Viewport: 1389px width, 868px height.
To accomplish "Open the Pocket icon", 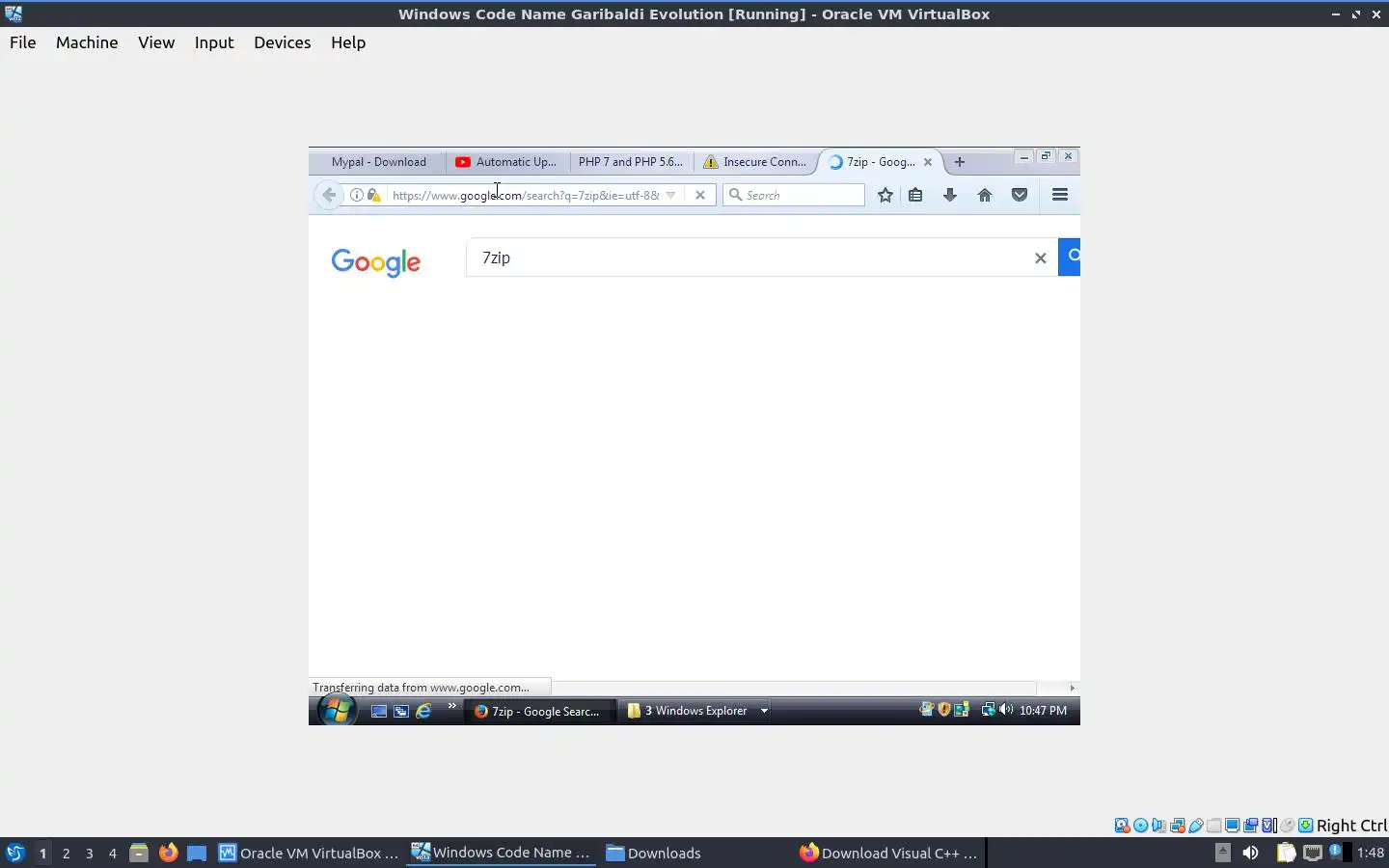I will [x=1020, y=195].
